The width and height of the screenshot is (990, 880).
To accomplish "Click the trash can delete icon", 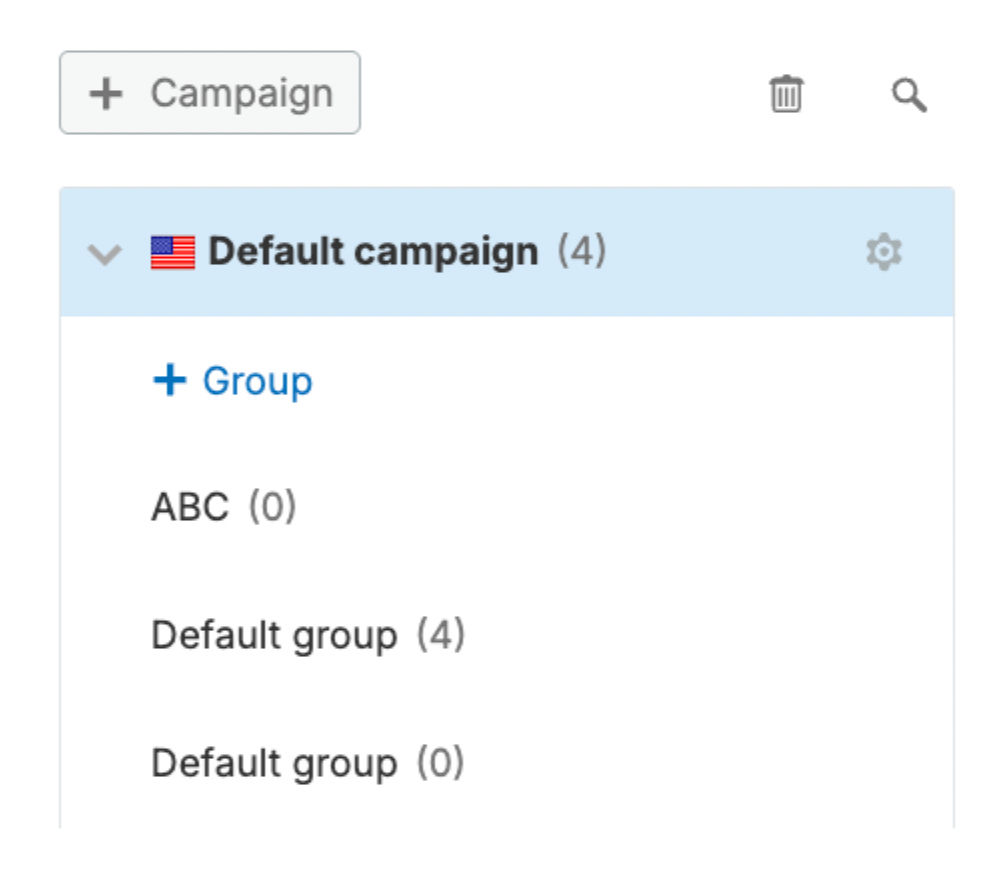I will [x=786, y=95].
